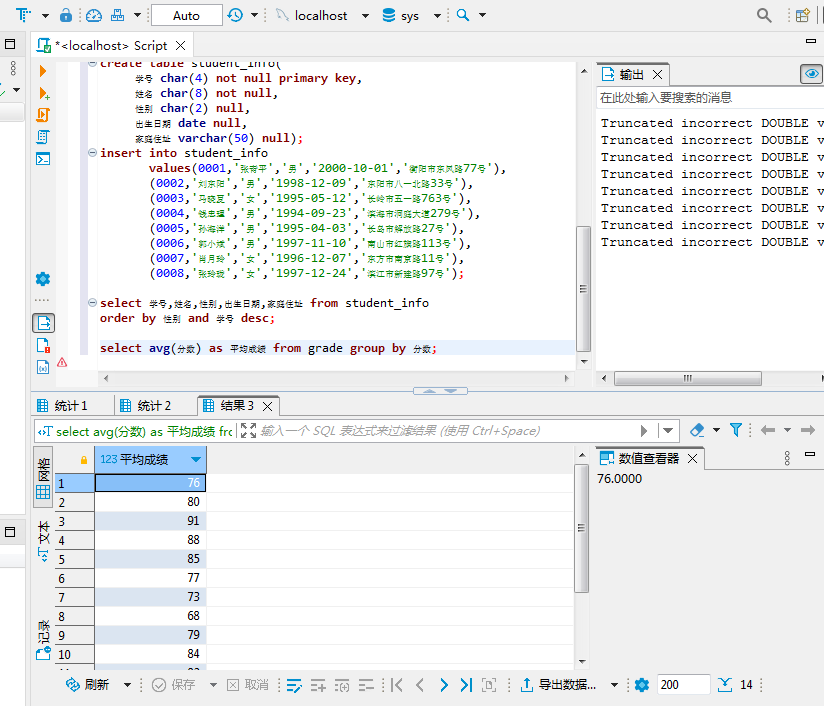
Task: Open the Auto commit mode dropdown
Action: (x=186, y=15)
